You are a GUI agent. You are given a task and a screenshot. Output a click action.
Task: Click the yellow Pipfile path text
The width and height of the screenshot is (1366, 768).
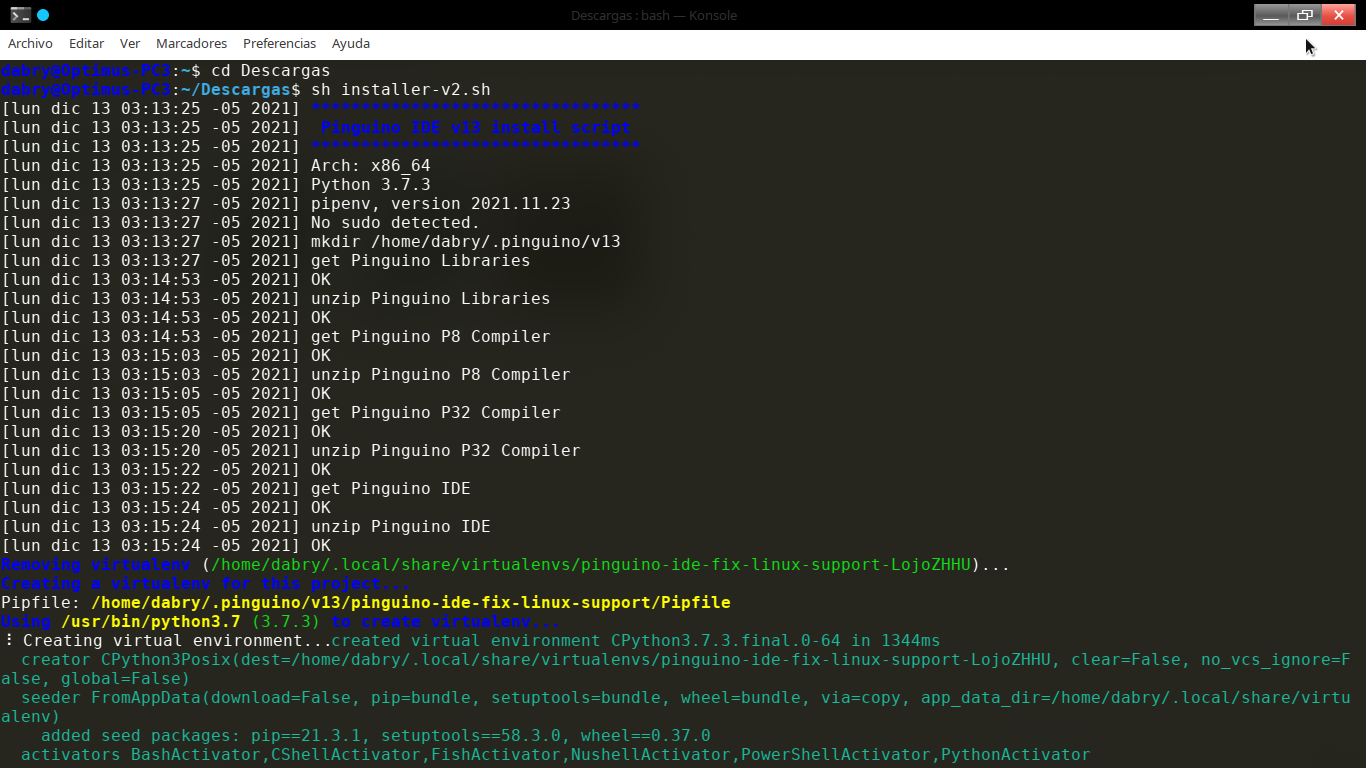click(411, 603)
